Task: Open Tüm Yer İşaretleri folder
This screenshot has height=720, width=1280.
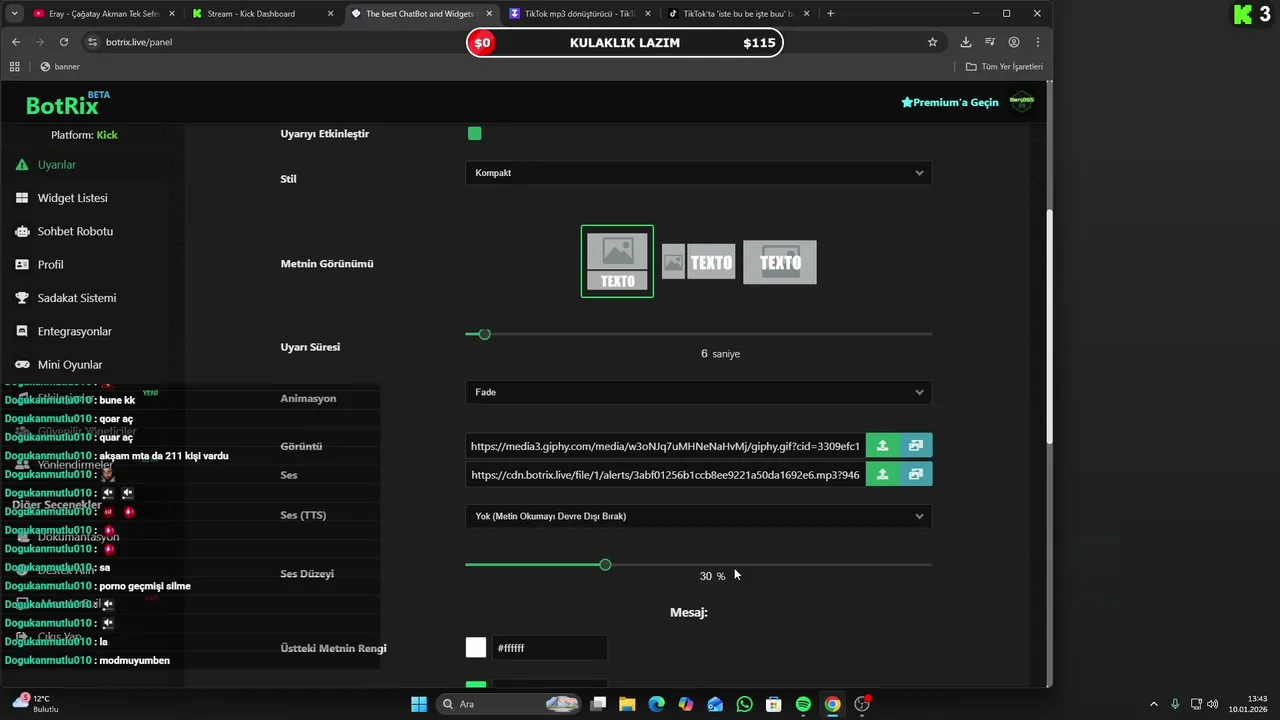Action: 1004,67
